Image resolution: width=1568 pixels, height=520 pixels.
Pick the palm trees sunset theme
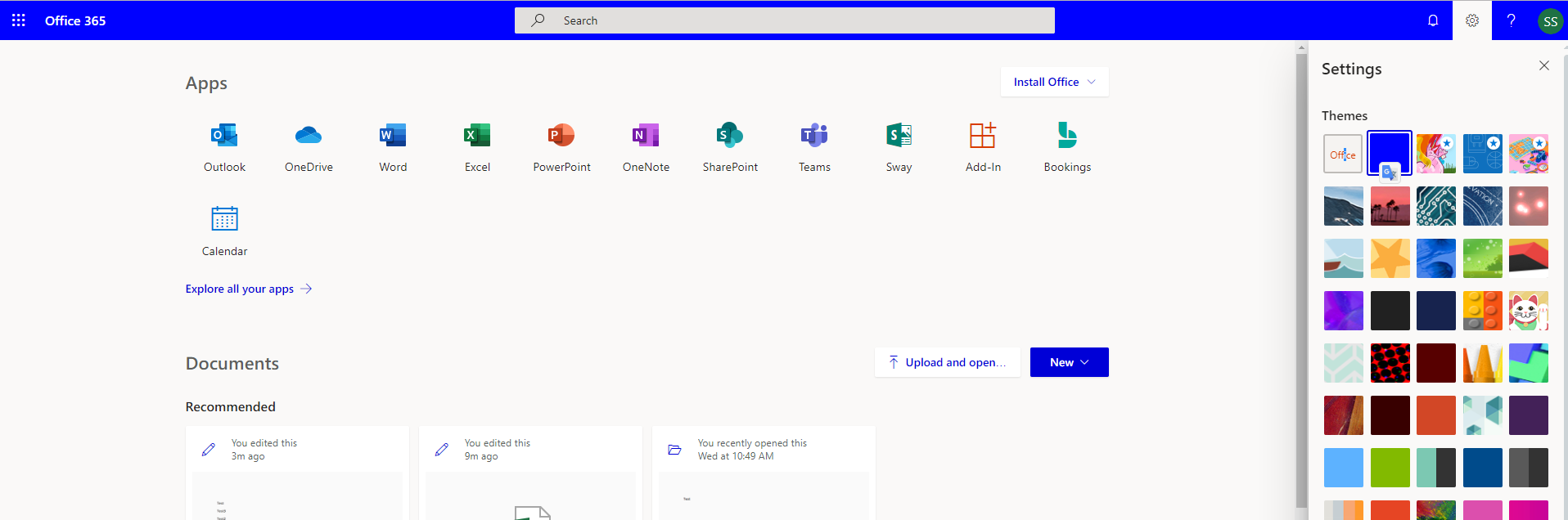[x=1390, y=206]
